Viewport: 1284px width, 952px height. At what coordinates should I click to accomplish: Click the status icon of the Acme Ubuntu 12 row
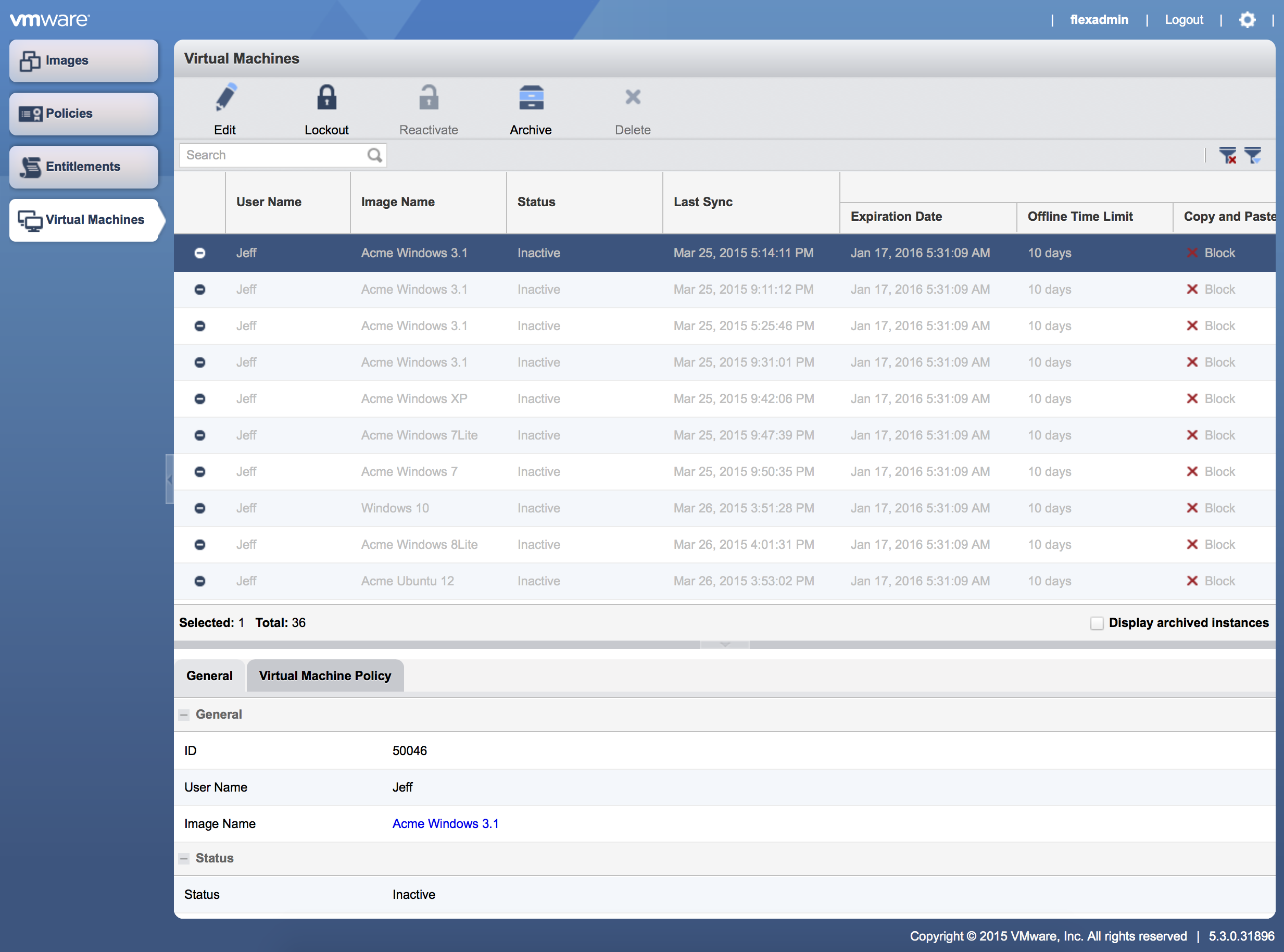pos(200,581)
